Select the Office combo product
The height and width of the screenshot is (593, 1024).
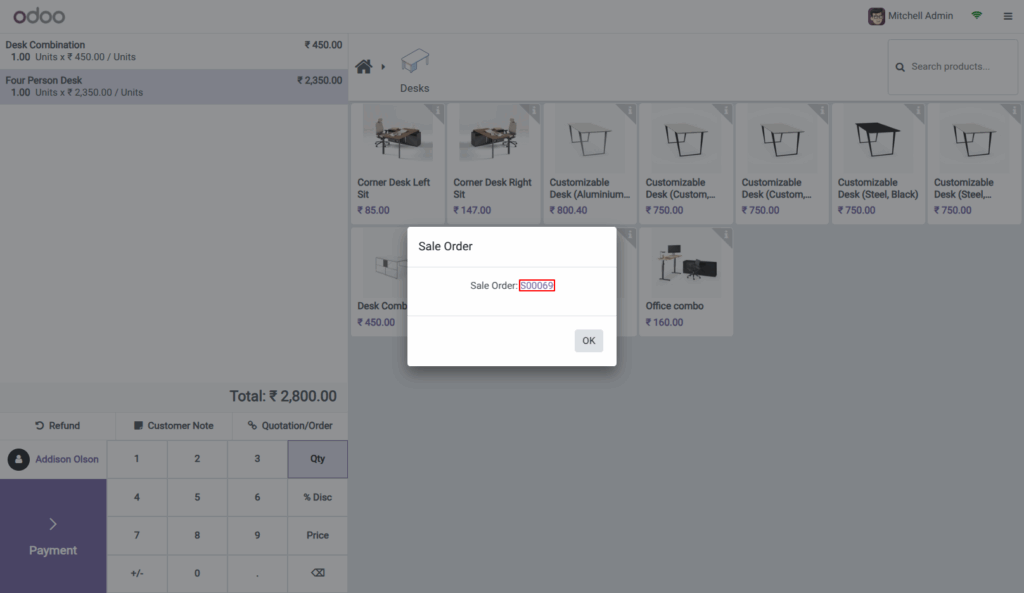685,280
